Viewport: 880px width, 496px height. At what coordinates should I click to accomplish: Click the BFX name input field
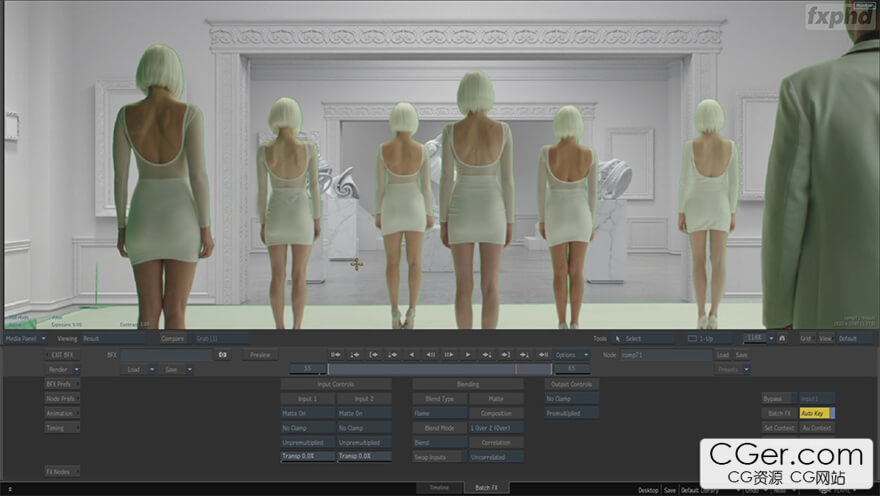click(x=166, y=355)
